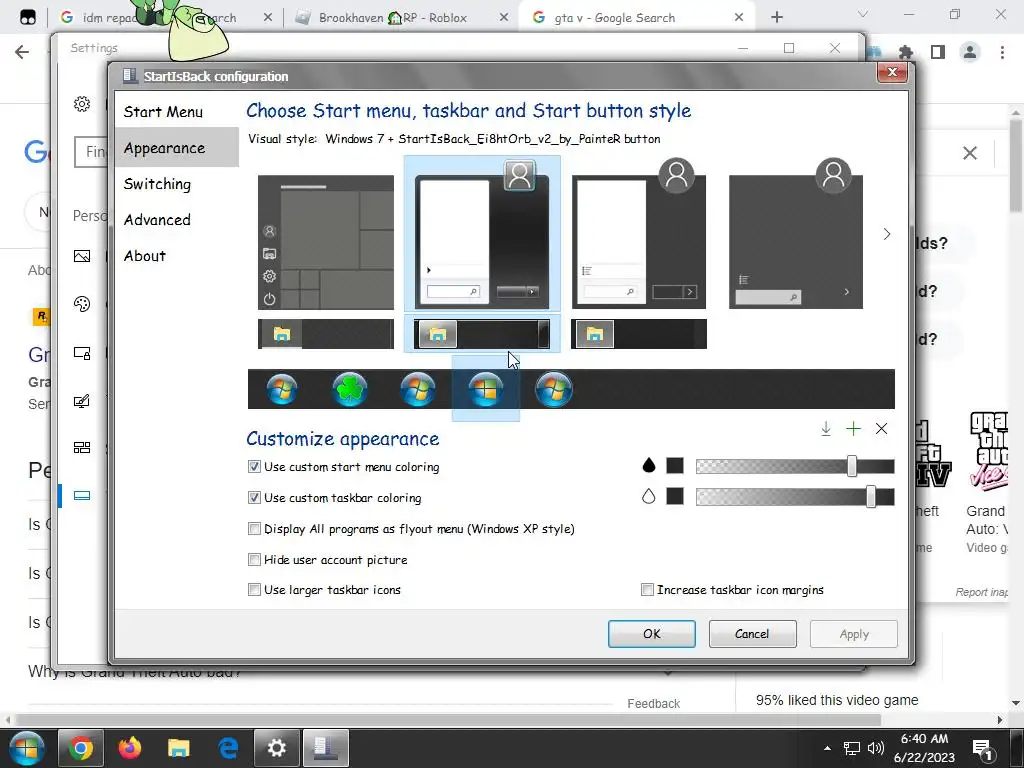The width and height of the screenshot is (1024, 768).
Task: Open the Chrome tab search dropdown
Action: click(x=863, y=14)
